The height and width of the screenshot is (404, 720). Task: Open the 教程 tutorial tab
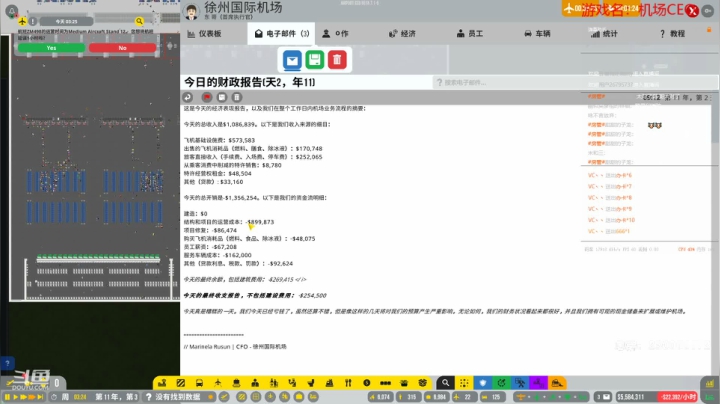pyautogui.click(x=672, y=34)
